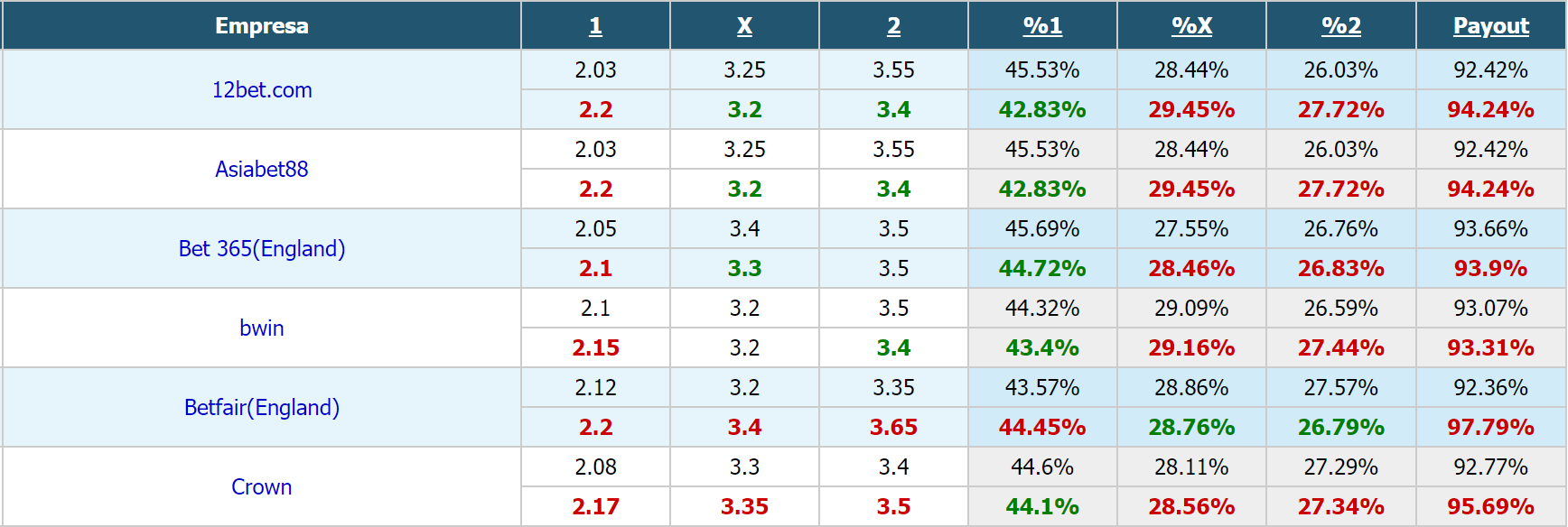
Task: Select the red 44.45% cell
Action: [1042, 428]
